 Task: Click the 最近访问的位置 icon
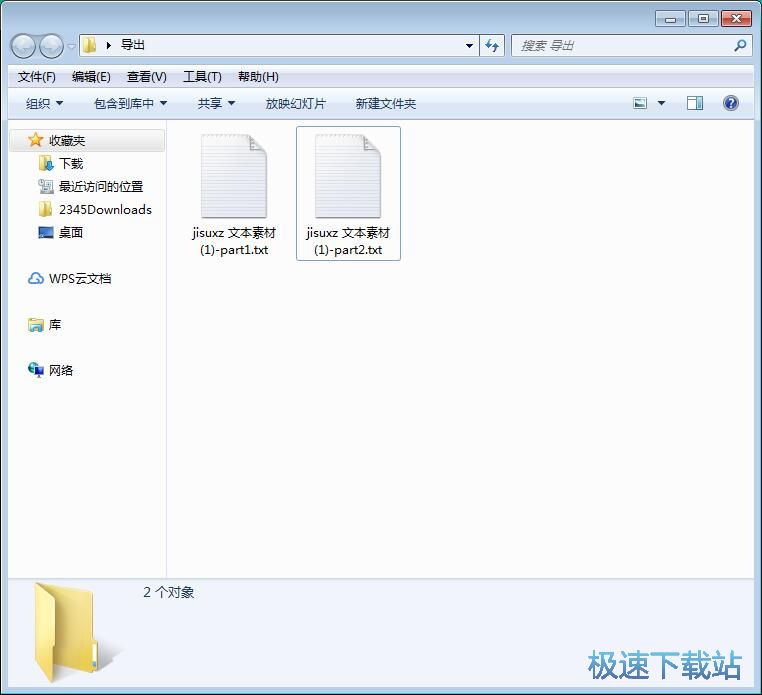coord(46,186)
